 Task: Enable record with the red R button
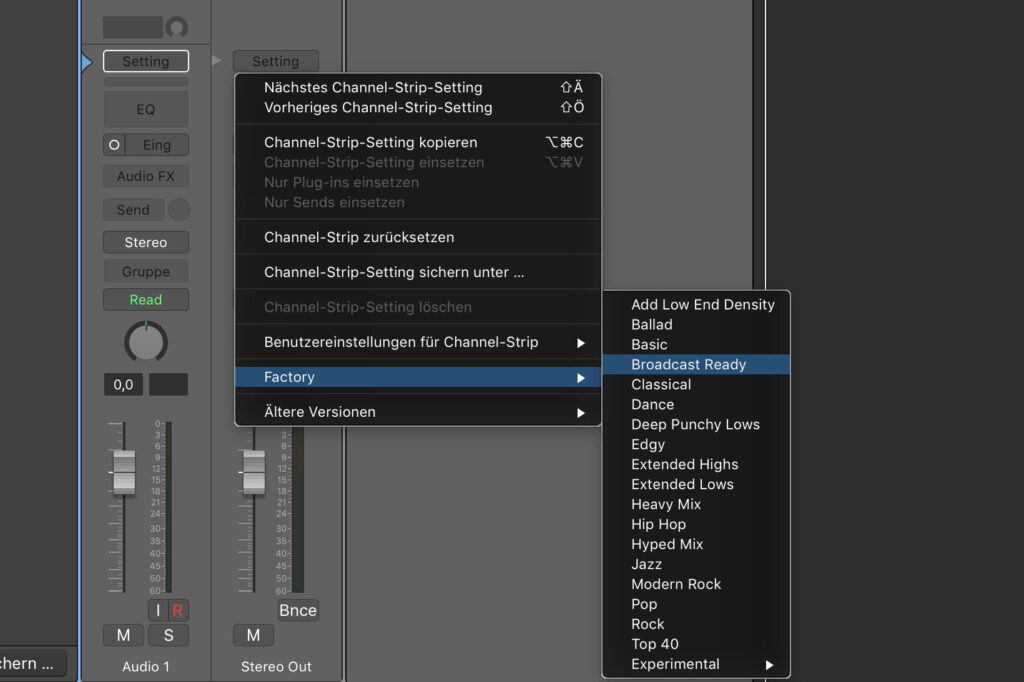pyautogui.click(x=178, y=610)
